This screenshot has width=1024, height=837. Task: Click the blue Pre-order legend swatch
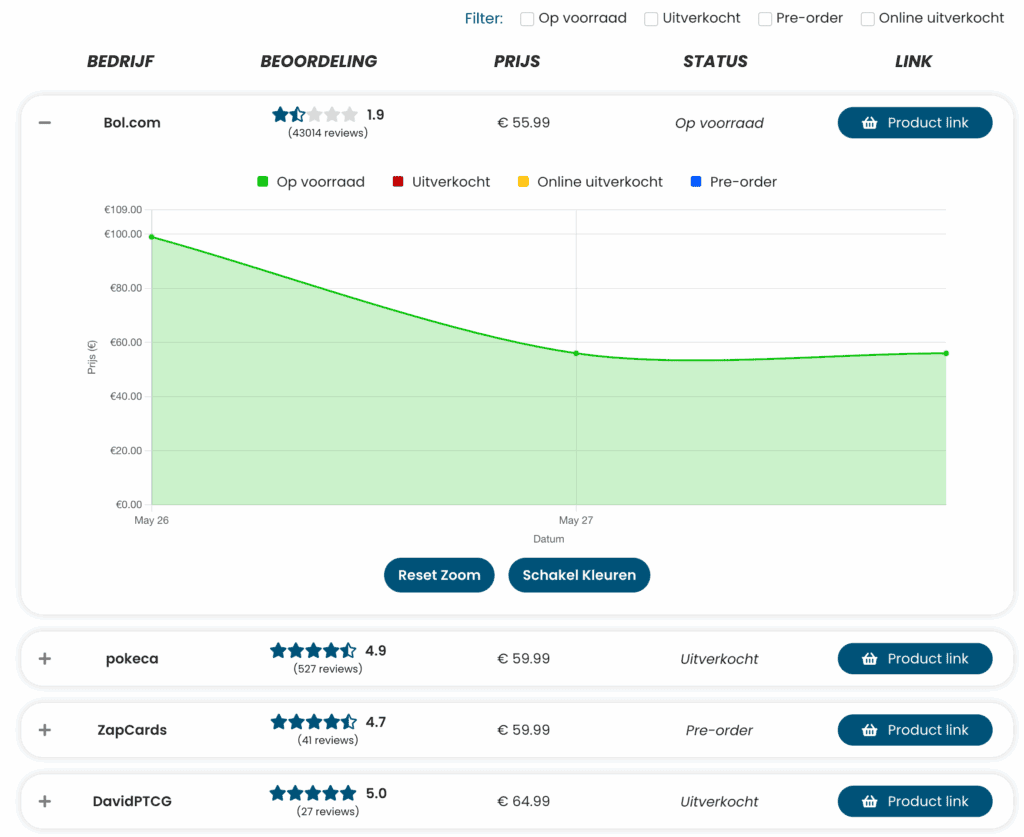pos(696,182)
